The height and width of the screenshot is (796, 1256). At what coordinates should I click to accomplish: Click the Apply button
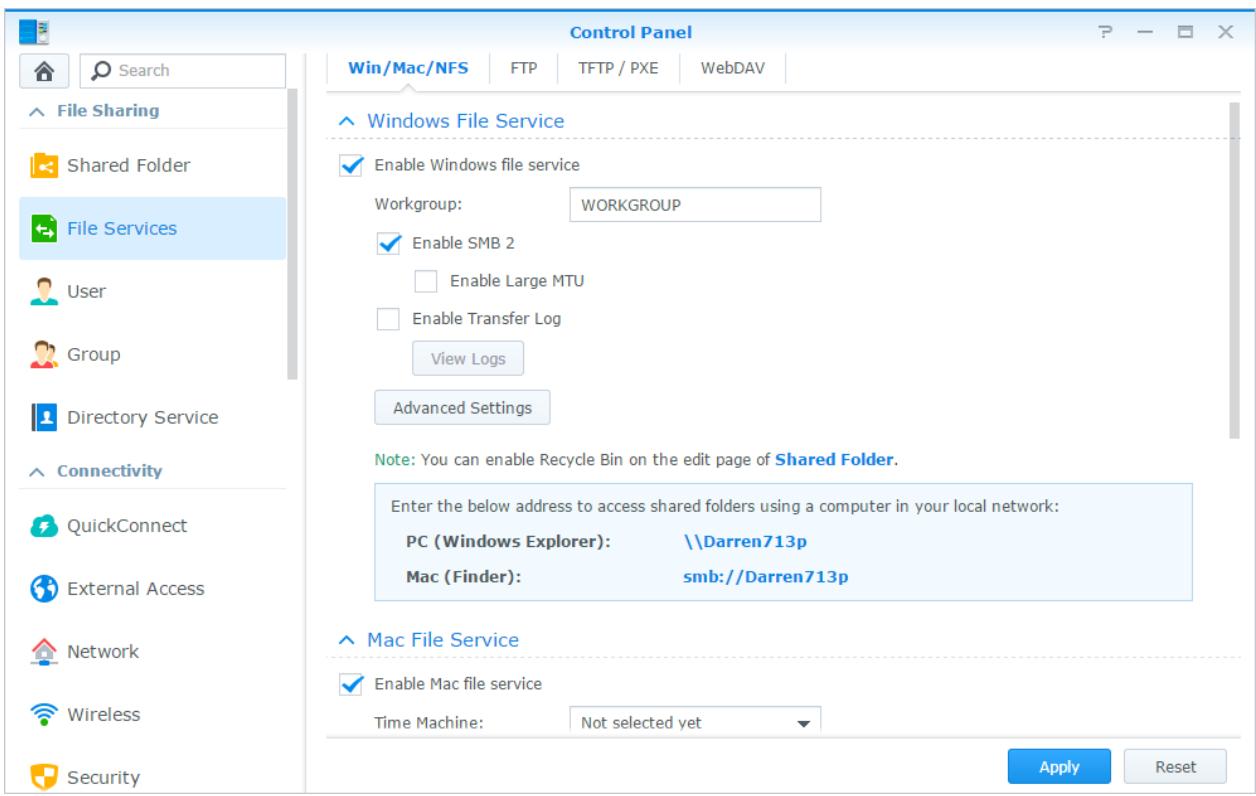(1059, 767)
